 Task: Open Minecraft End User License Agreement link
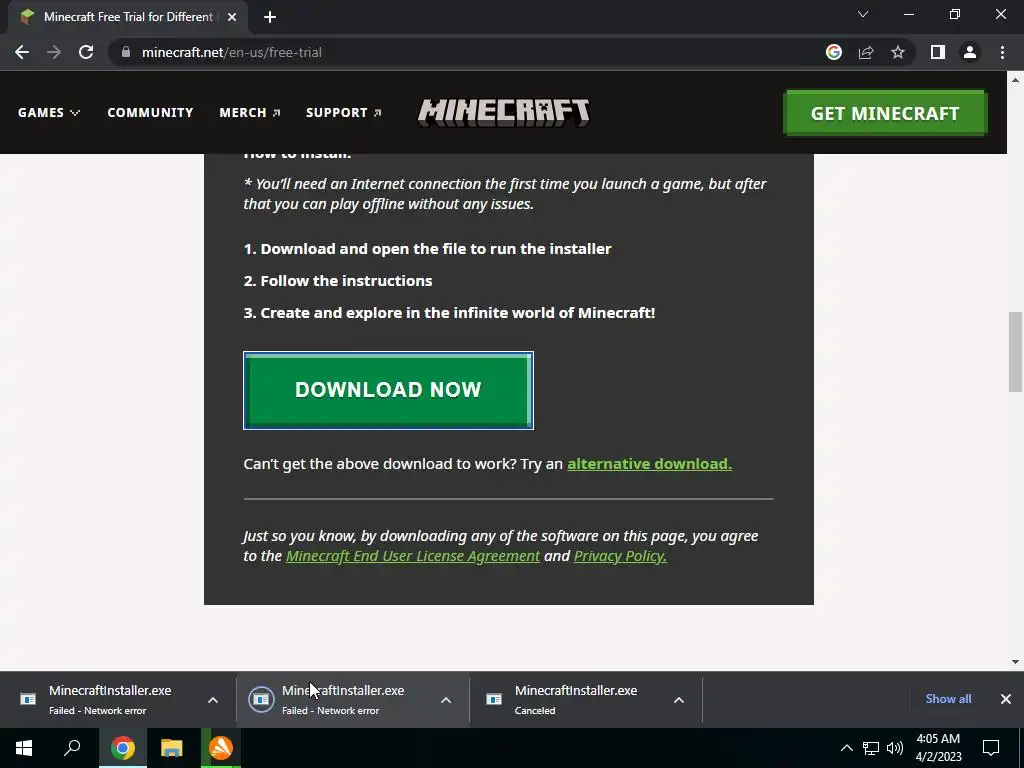413,556
